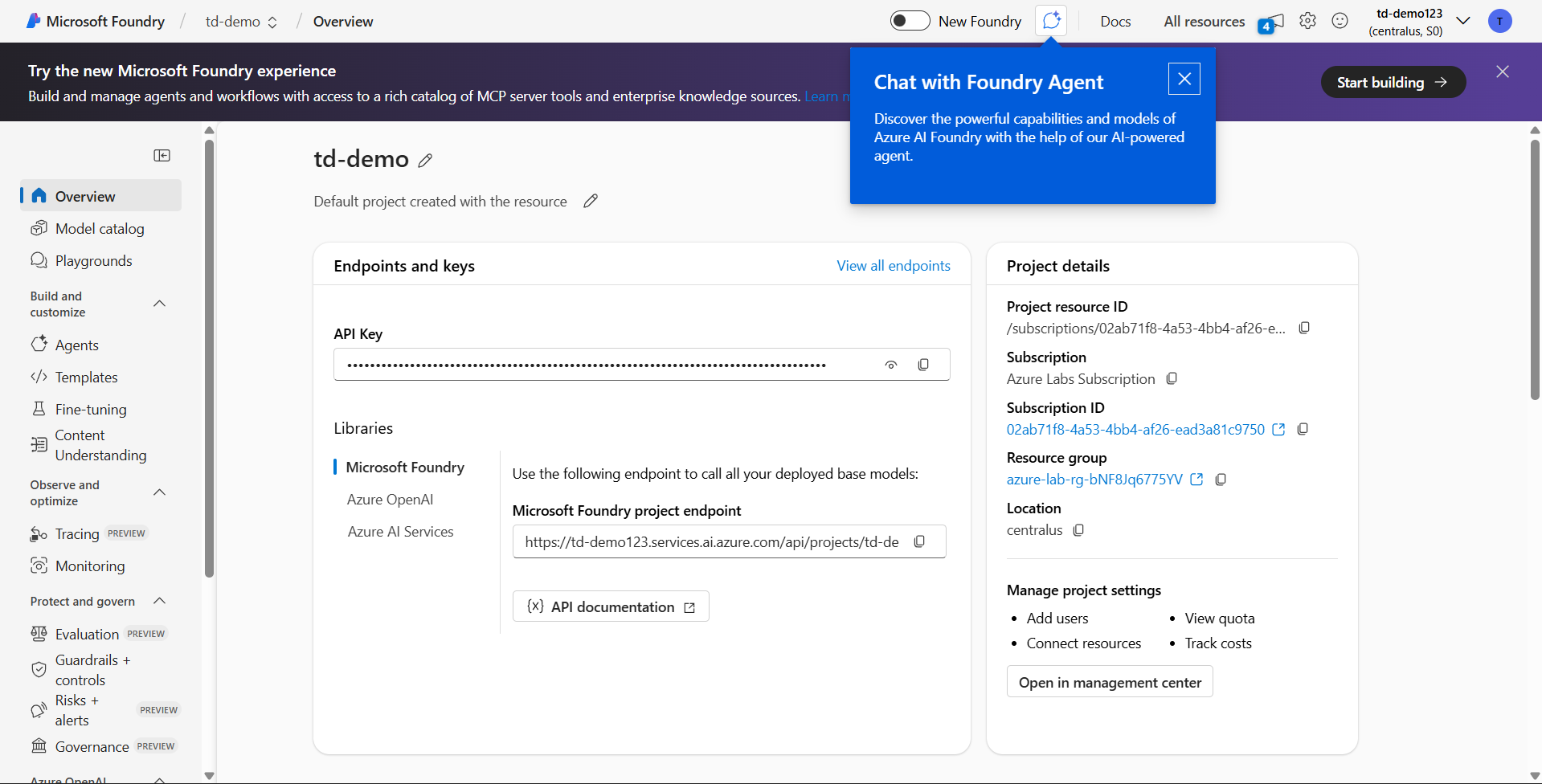The image size is (1542, 784).
Task: Open the announcements megaphone icon
Action: coord(1272,22)
